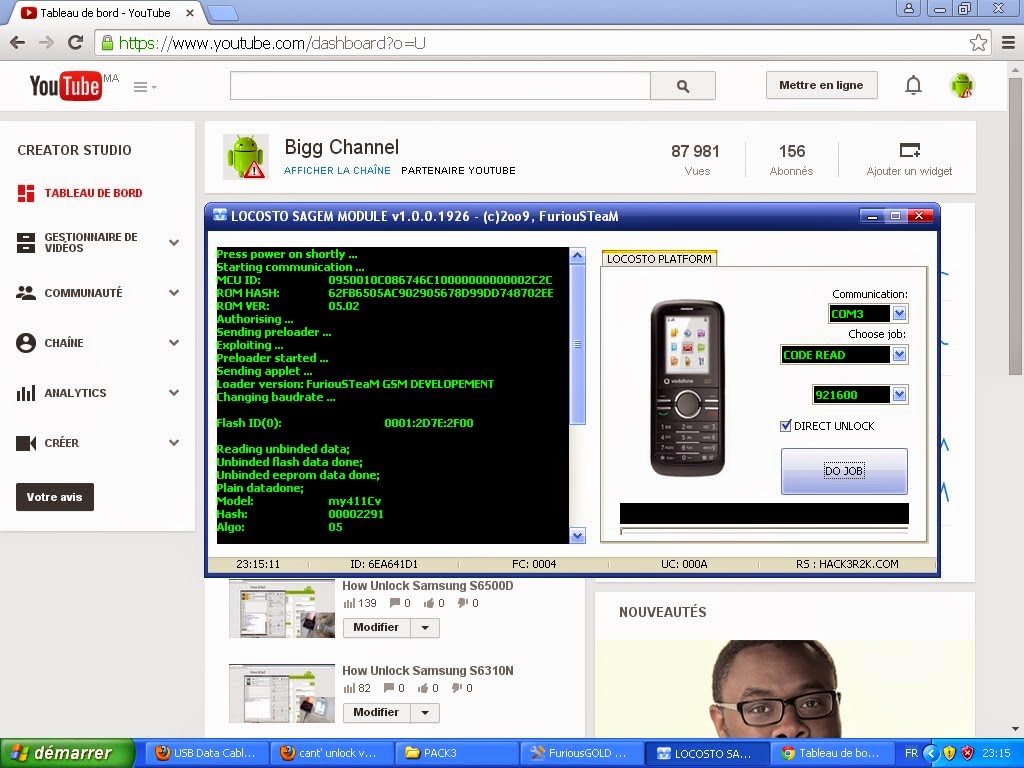
Task: Open notifications bell
Action: point(913,86)
